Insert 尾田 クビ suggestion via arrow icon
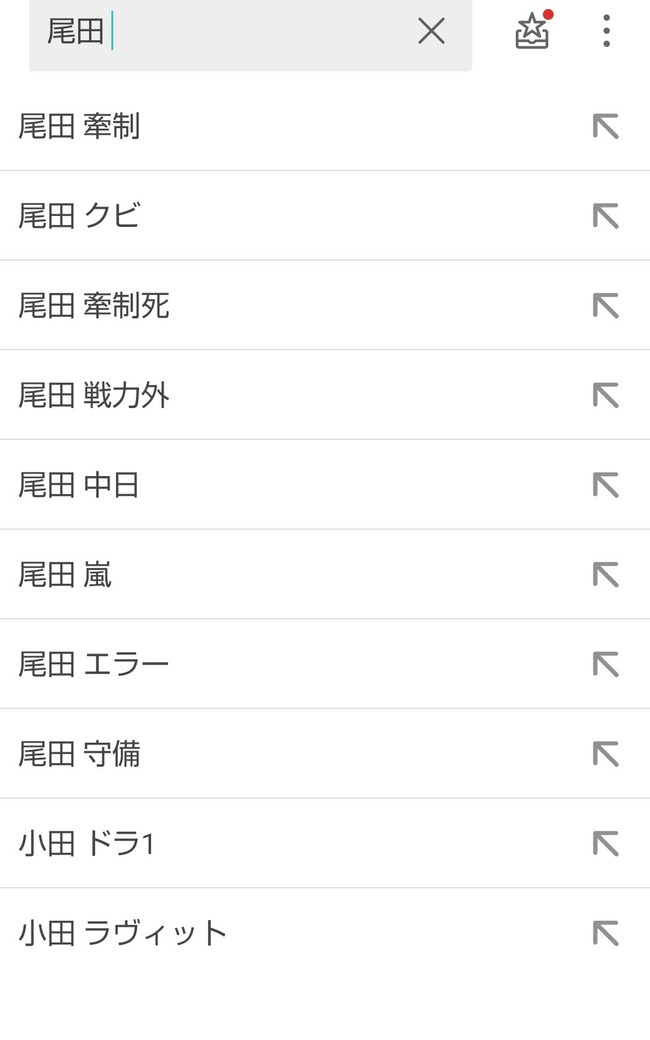Viewport: 650px width, 1040px height. [x=606, y=216]
